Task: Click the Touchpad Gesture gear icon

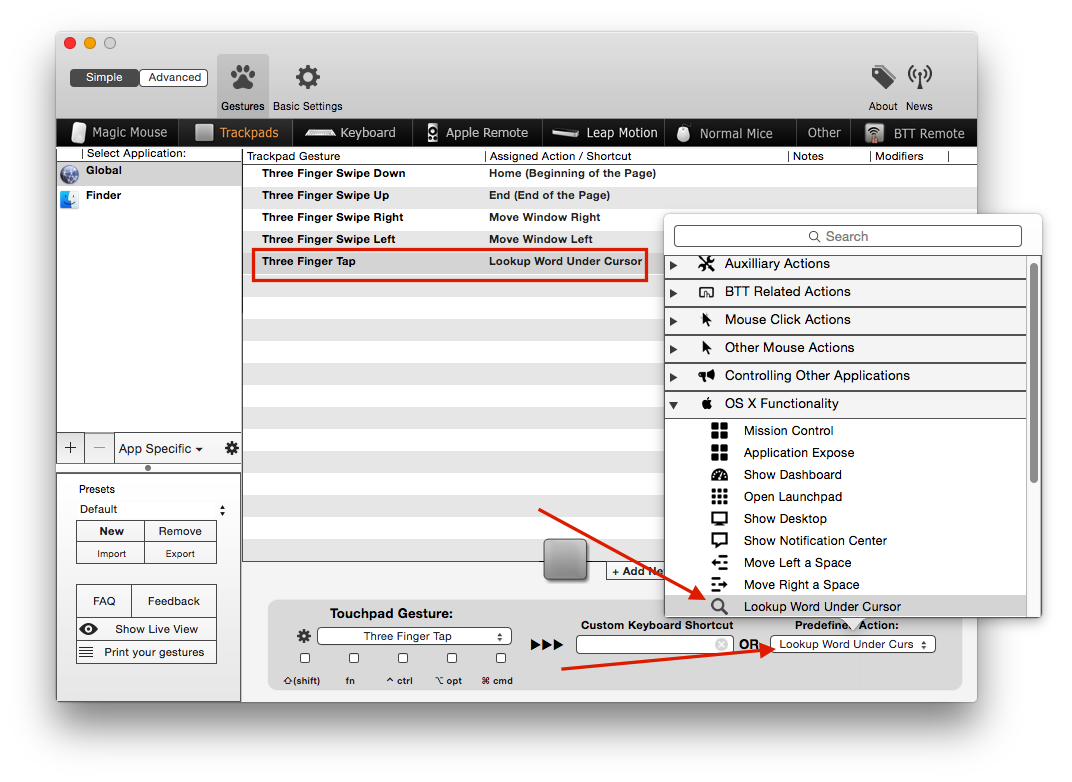Action: coord(304,636)
